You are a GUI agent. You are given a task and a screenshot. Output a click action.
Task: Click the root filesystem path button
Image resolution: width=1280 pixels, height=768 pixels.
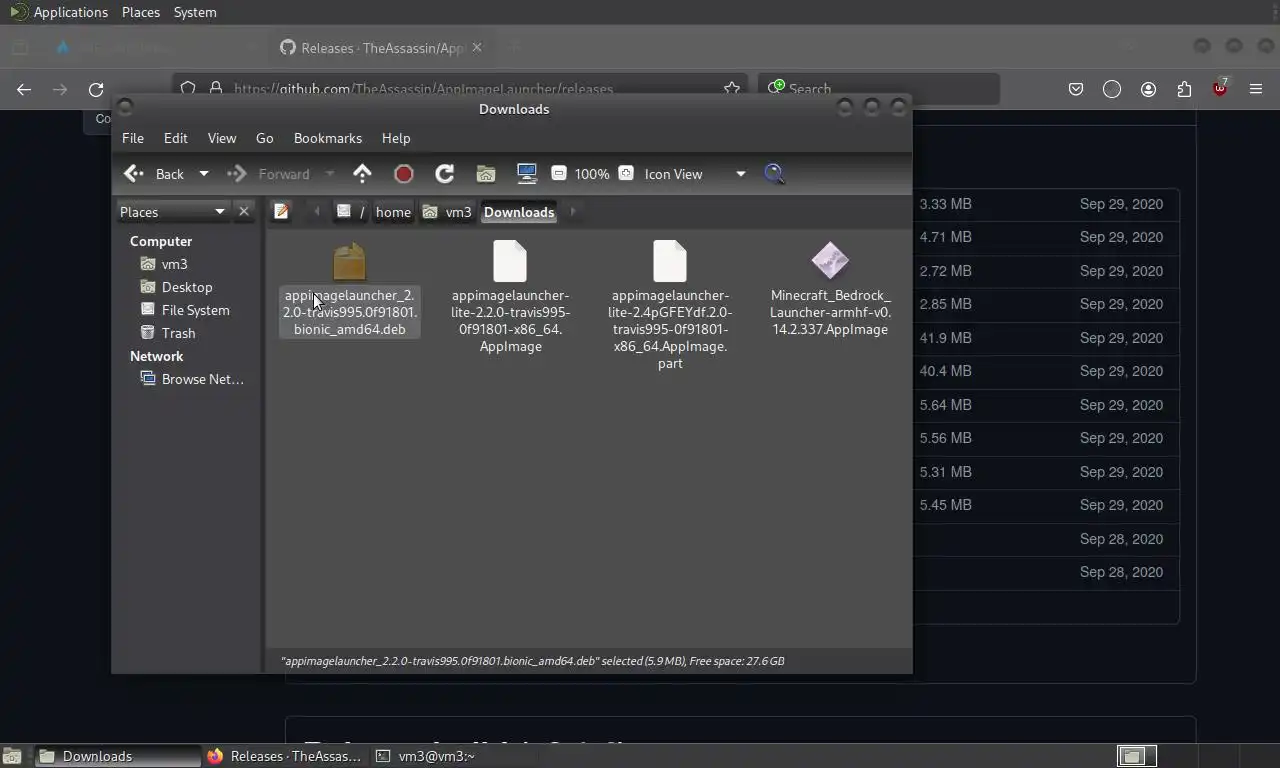coord(350,211)
